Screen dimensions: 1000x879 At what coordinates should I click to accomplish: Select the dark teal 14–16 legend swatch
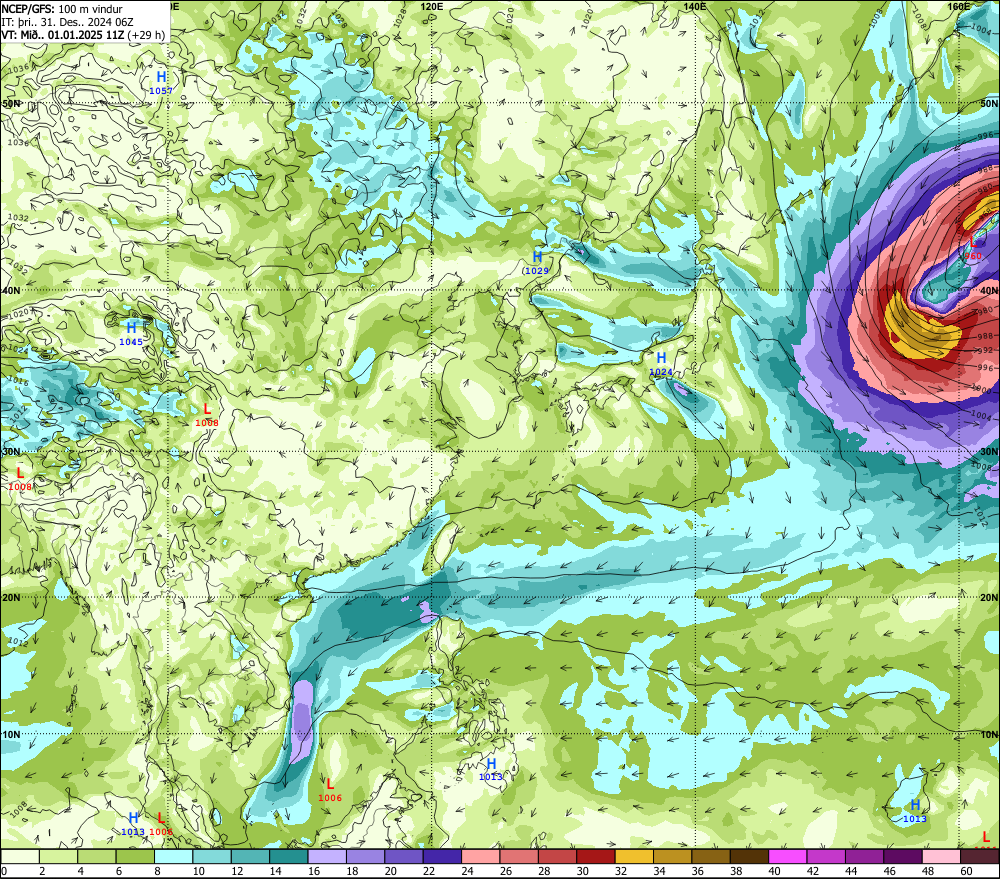[x=288, y=856]
